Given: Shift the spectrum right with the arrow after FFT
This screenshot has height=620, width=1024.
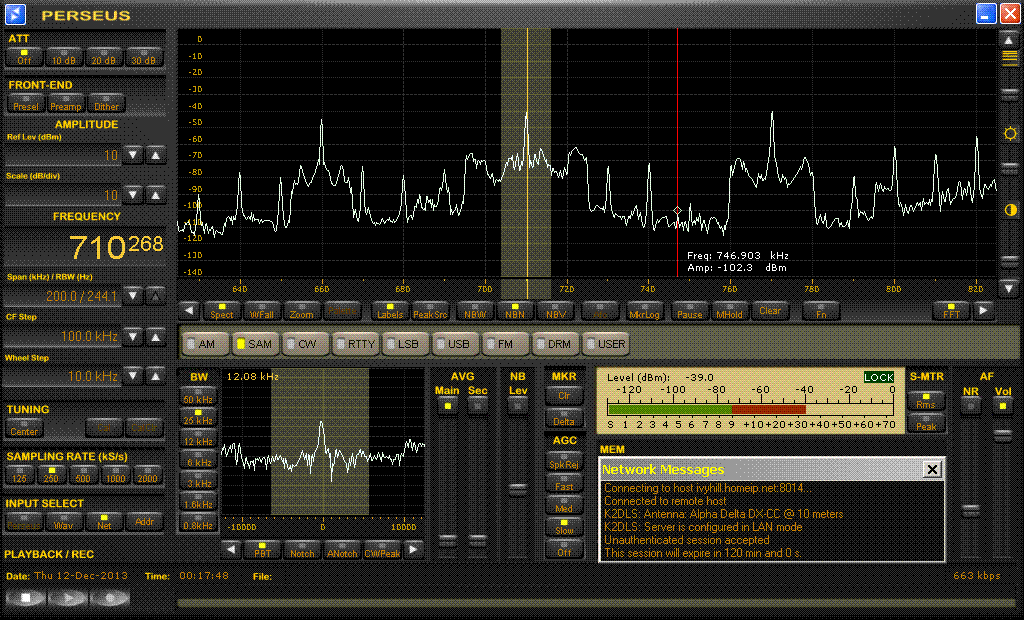Looking at the screenshot, I should 983,311.
